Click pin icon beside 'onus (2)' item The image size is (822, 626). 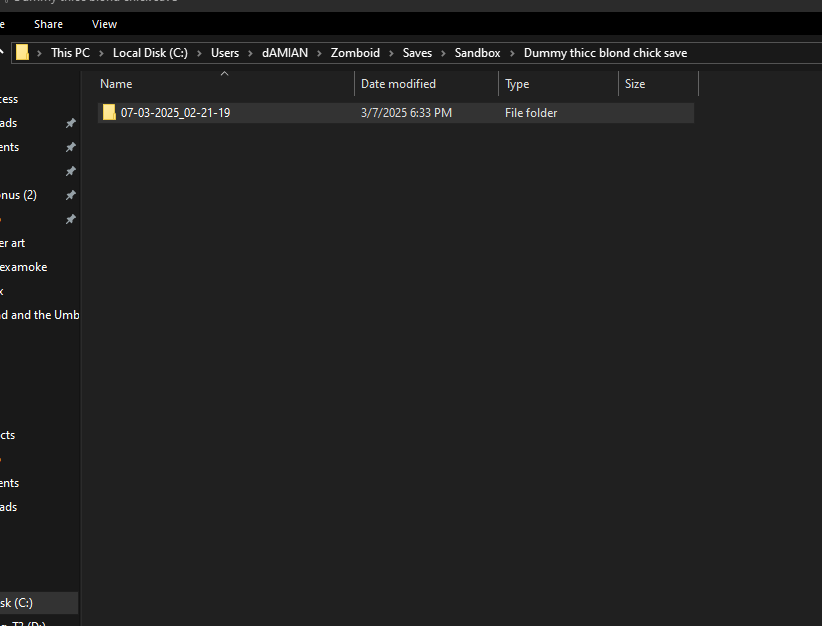[x=71, y=195]
